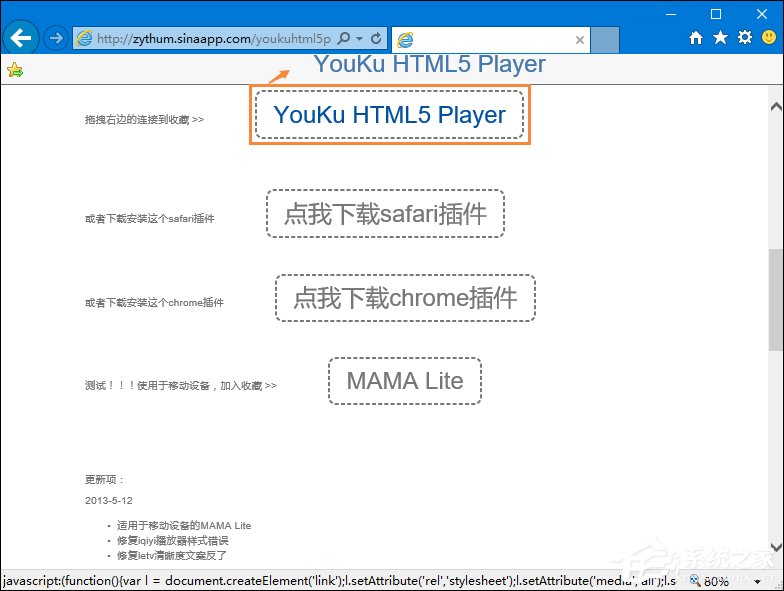
Task: Click the text 拖拽右边的连接到收藏 >>
Action: [144, 120]
